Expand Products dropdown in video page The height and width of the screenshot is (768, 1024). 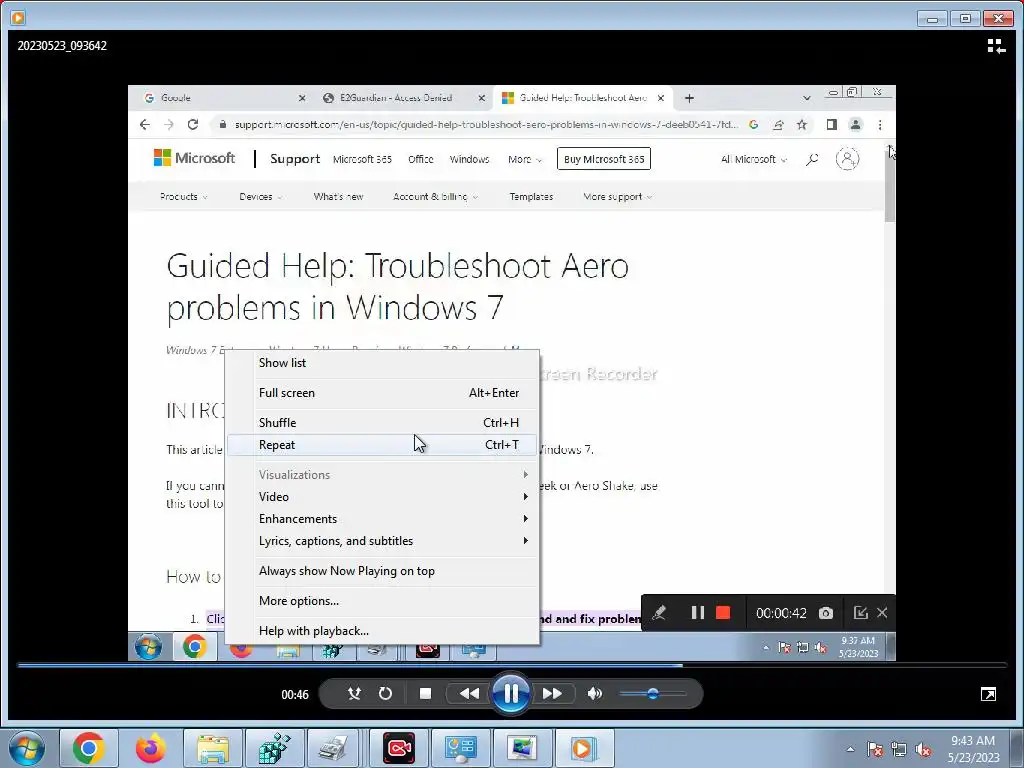pos(184,197)
